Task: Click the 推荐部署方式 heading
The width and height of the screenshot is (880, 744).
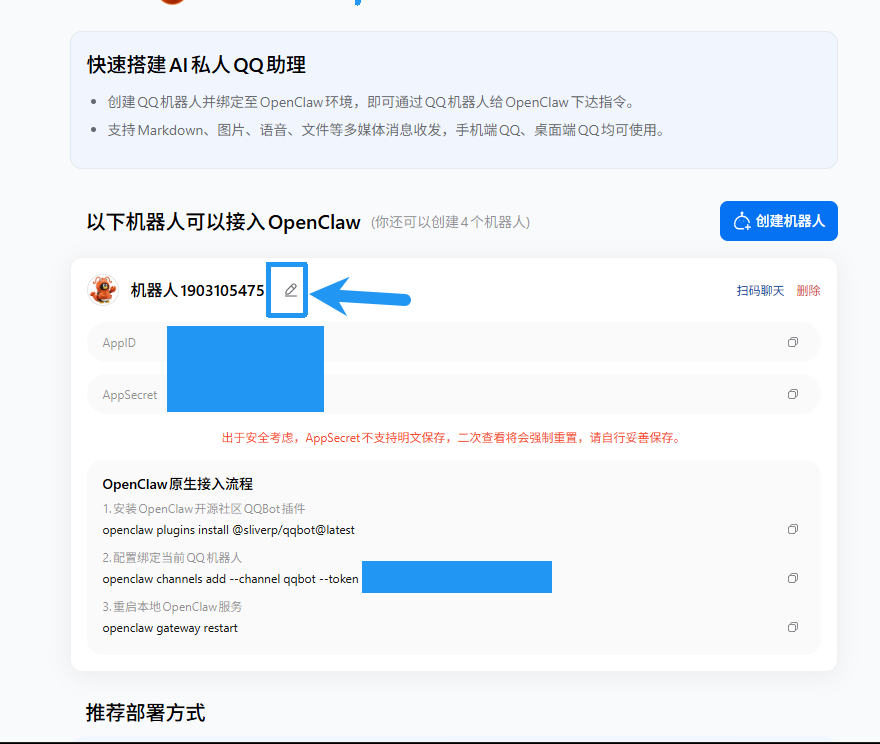Action: click(x=145, y=713)
